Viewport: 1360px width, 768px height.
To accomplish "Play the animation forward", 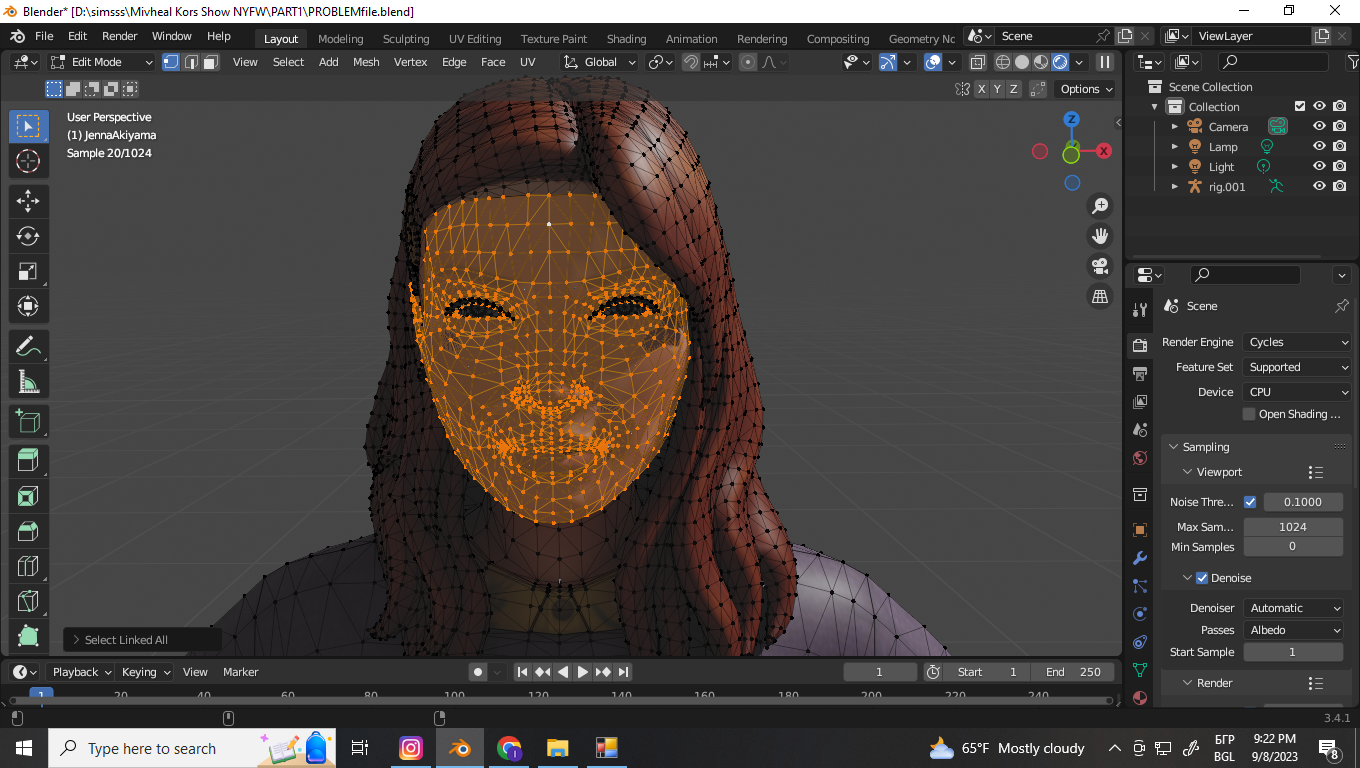I will pyautogui.click(x=583, y=672).
